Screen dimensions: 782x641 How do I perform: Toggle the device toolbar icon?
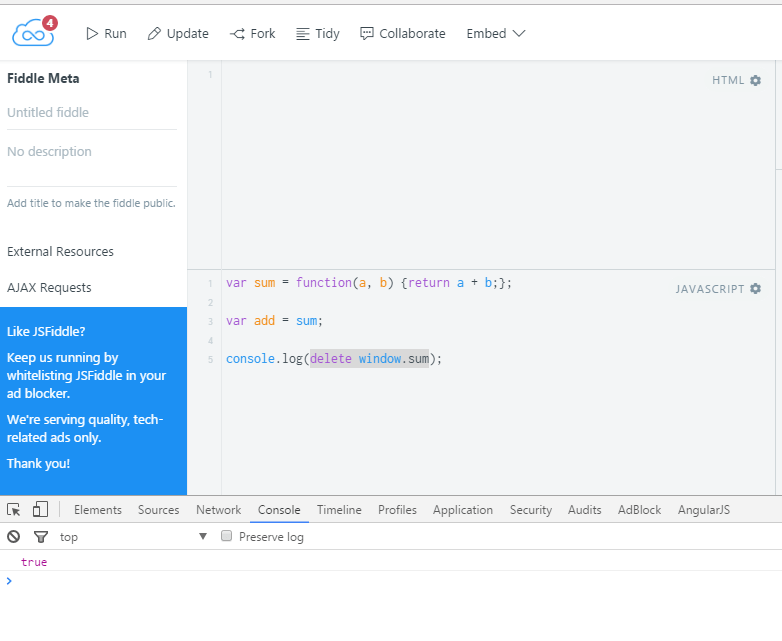(40, 509)
